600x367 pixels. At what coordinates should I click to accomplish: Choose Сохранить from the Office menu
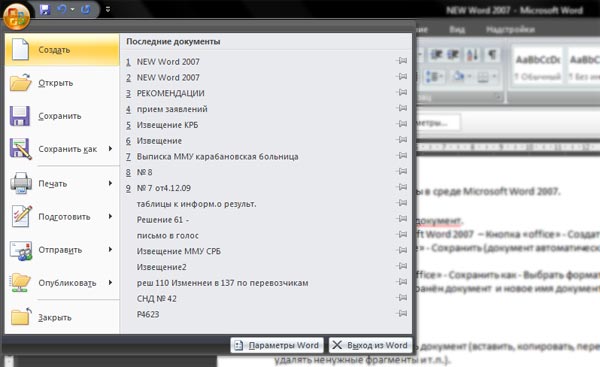pyautogui.click(x=62, y=116)
